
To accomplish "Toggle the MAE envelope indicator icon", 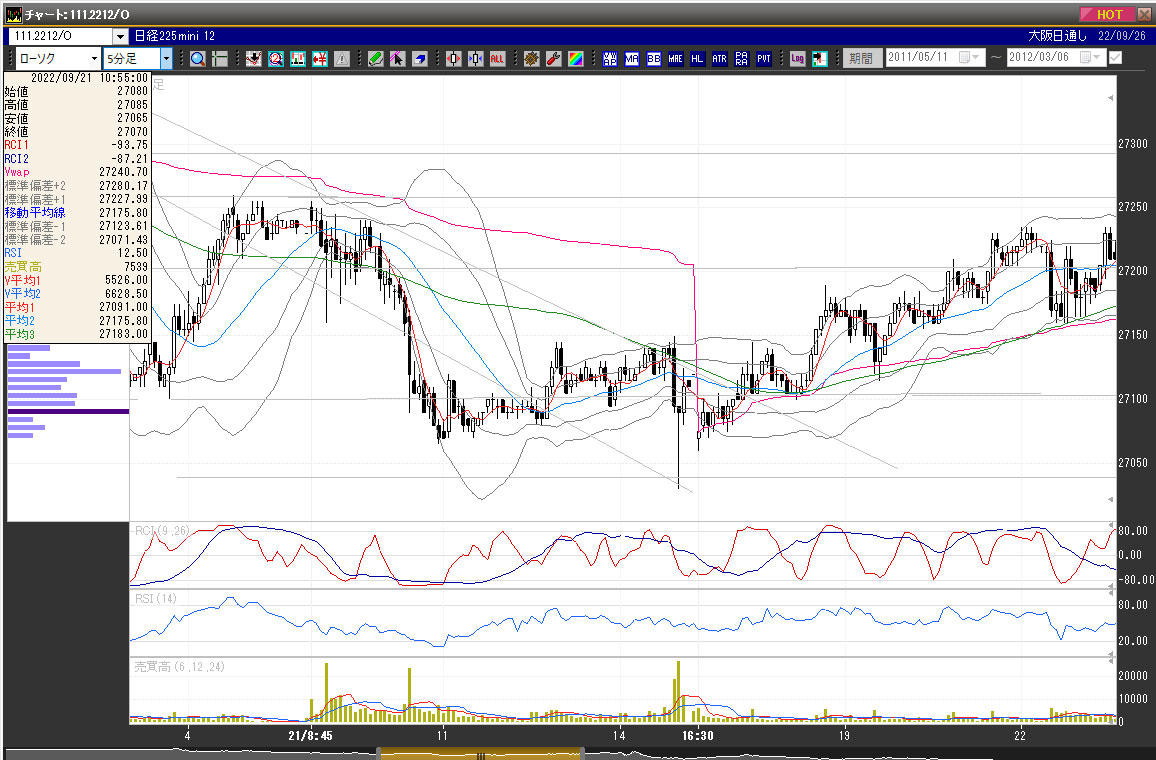I will (x=675, y=59).
